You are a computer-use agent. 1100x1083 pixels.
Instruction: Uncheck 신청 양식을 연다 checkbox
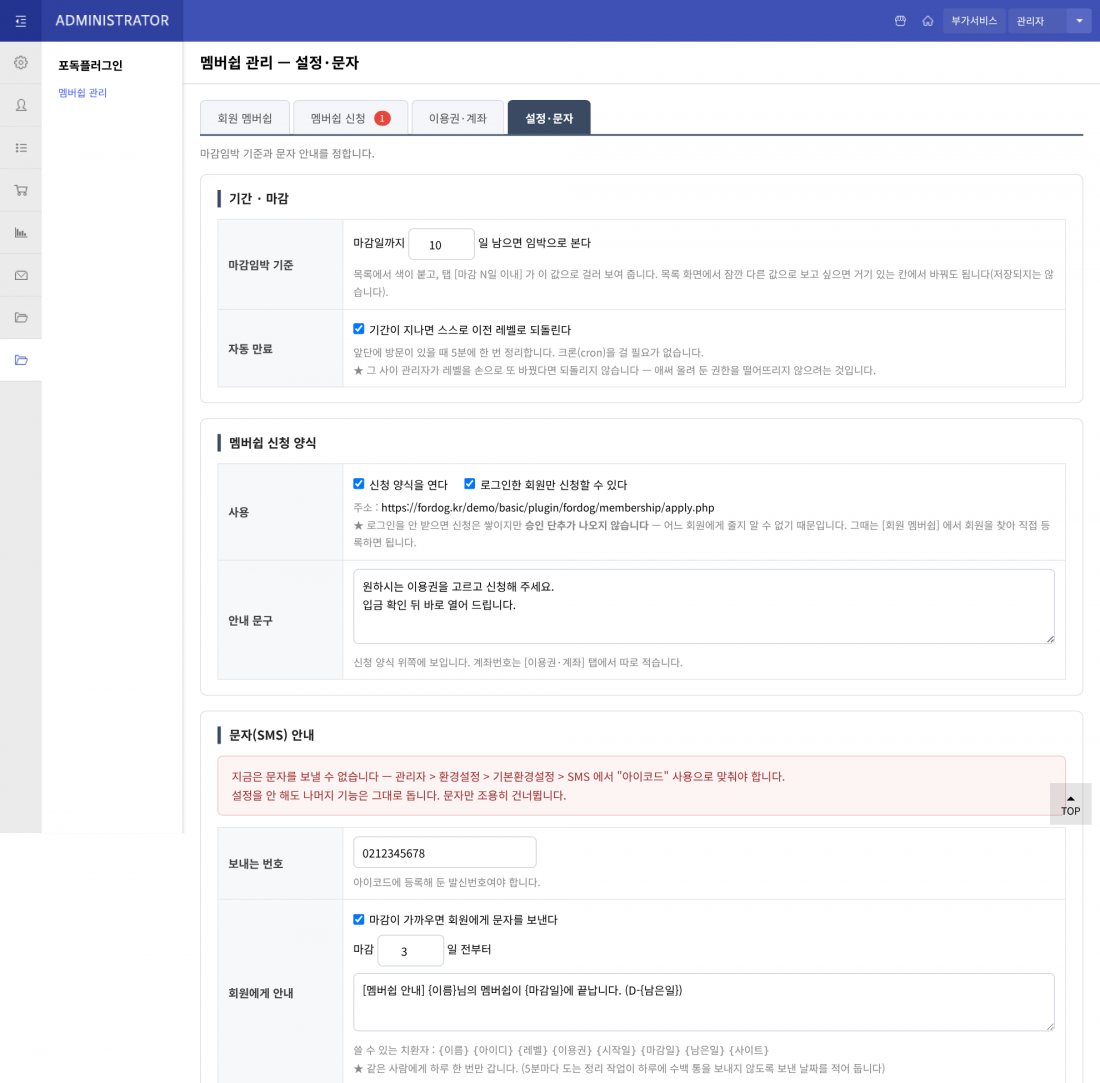(x=358, y=484)
